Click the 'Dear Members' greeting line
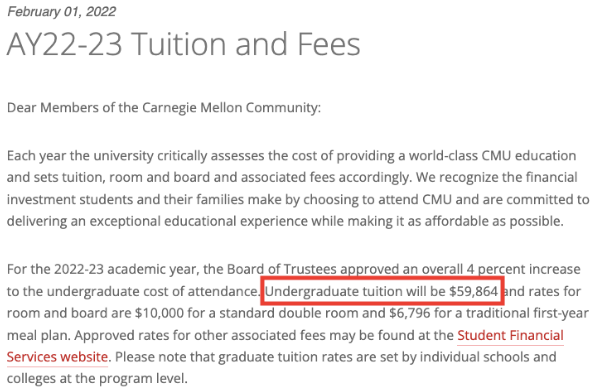Image resolution: width=599 pixels, height=391 pixels. pyautogui.click(x=164, y=108)
